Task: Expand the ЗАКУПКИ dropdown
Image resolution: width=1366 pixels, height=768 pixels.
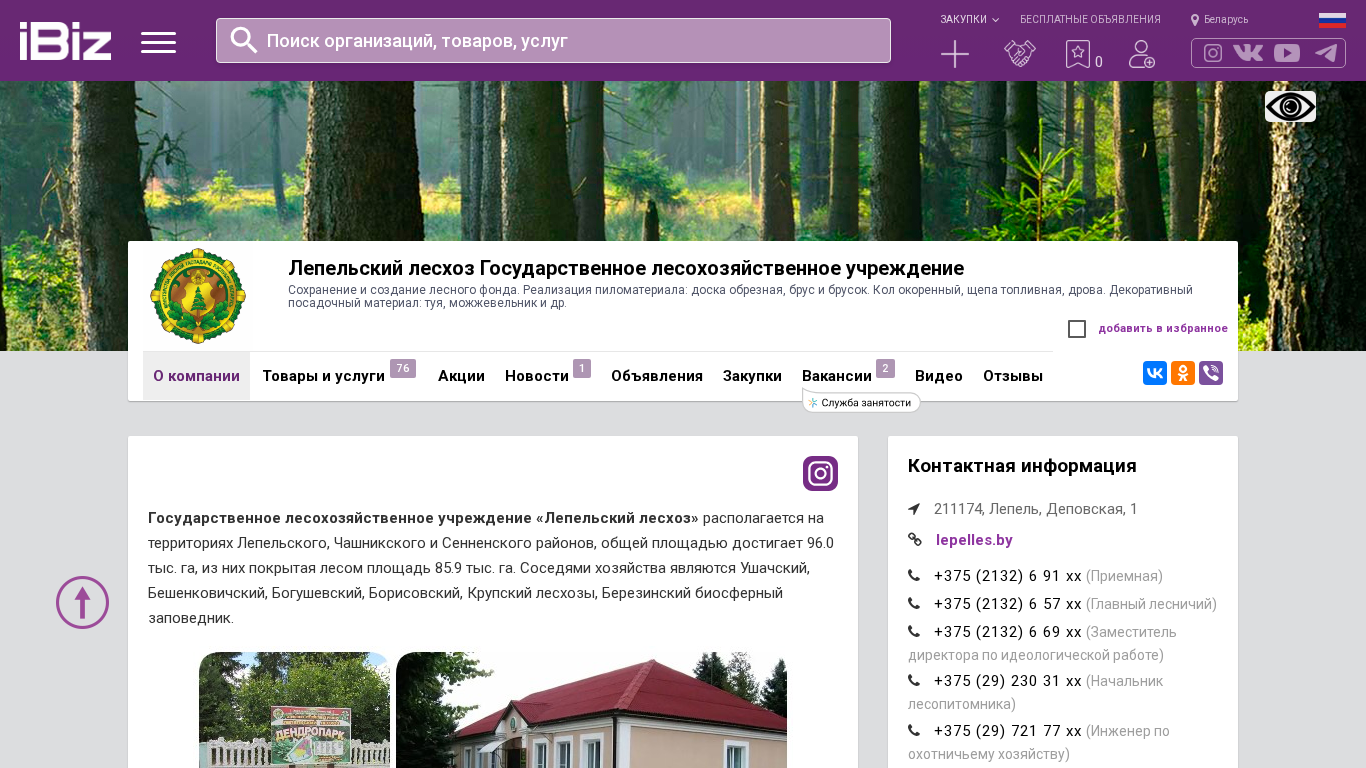Action: pyautogui.click(x=968, y=19)
